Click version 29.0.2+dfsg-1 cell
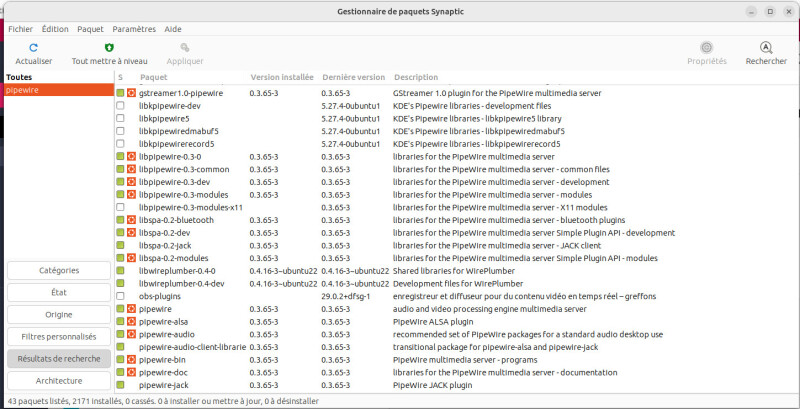This screenshot has height=409, width=800. pos(346,296)
